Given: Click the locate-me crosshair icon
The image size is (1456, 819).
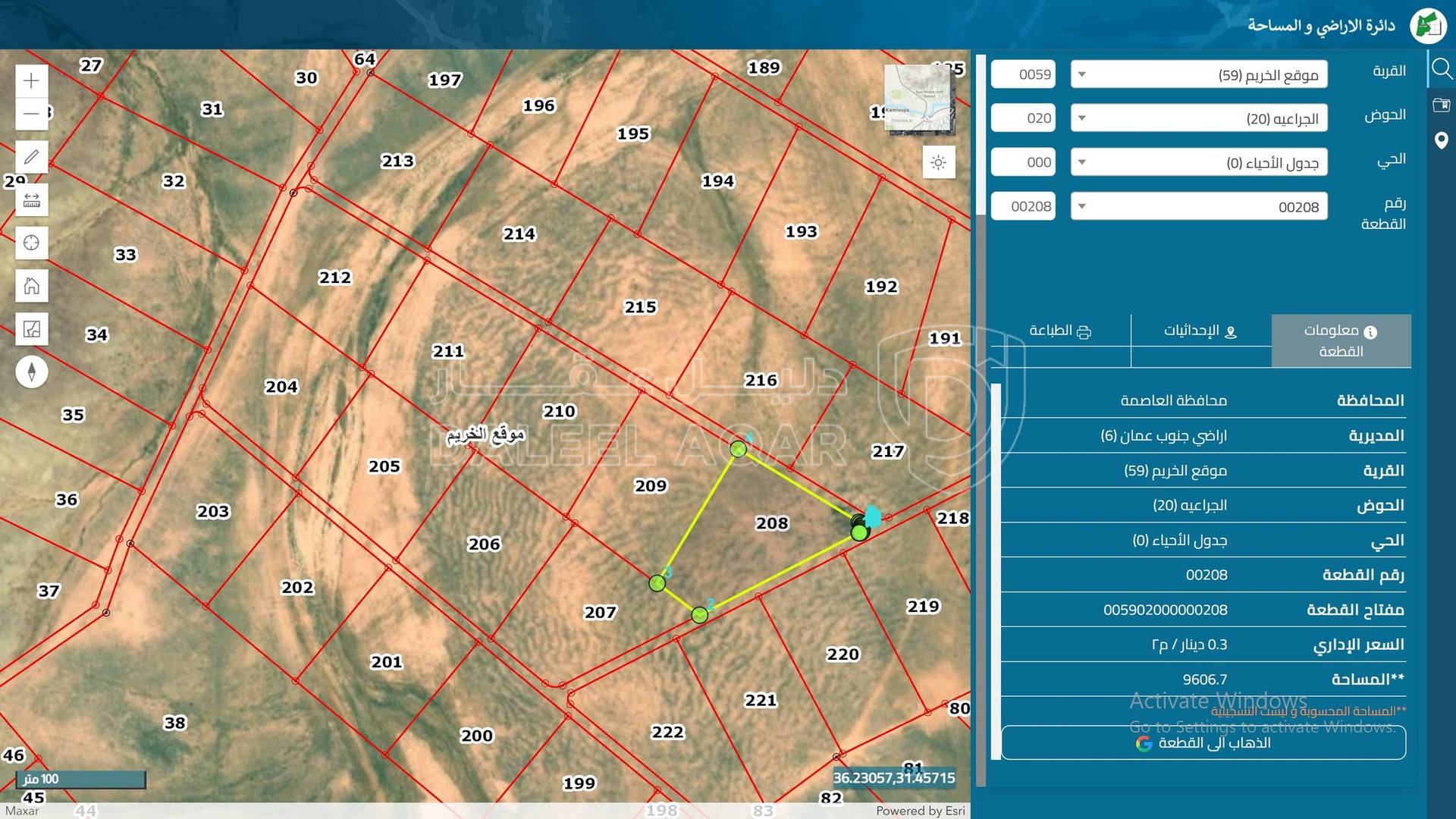Looking at the screenshot, I should [x=31, y=243].
